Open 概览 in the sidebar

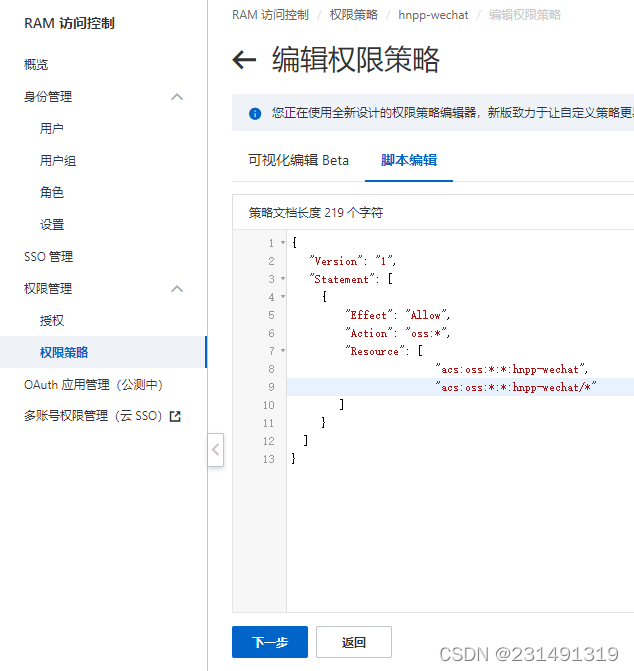click(36, 65)
